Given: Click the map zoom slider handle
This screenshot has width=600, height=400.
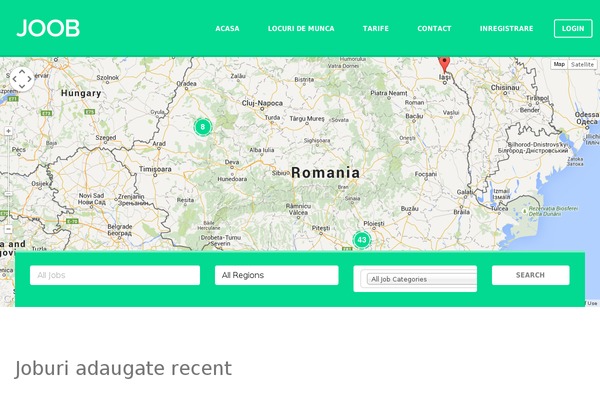Looking at the screenshot, I should [x=8, y=194].
